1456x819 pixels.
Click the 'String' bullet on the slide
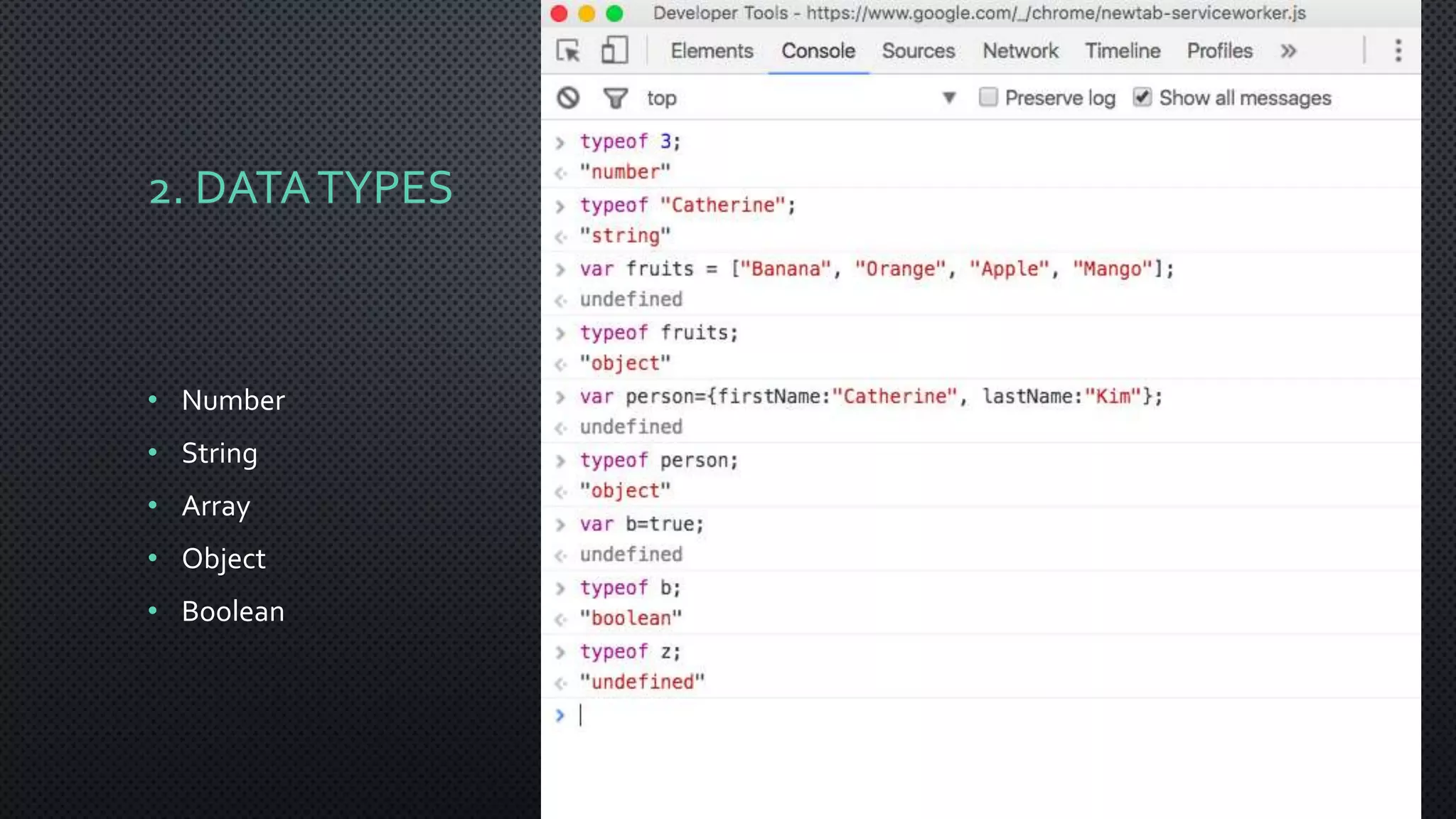point(219,454)
